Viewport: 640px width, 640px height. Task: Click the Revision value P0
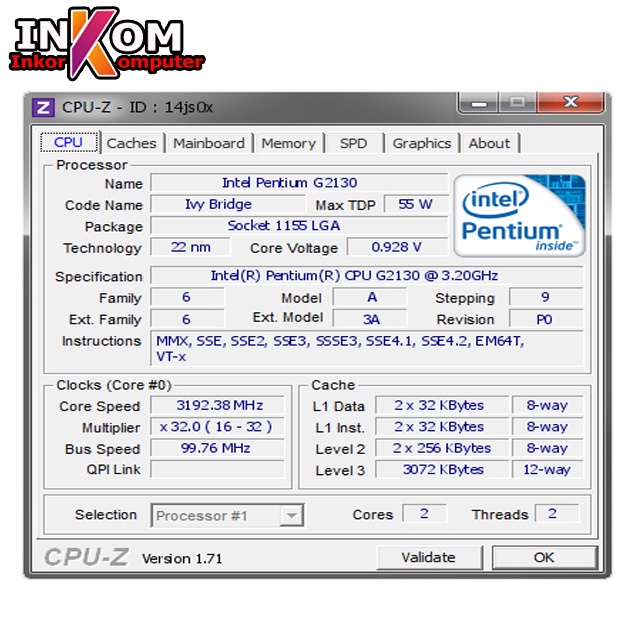546,319
